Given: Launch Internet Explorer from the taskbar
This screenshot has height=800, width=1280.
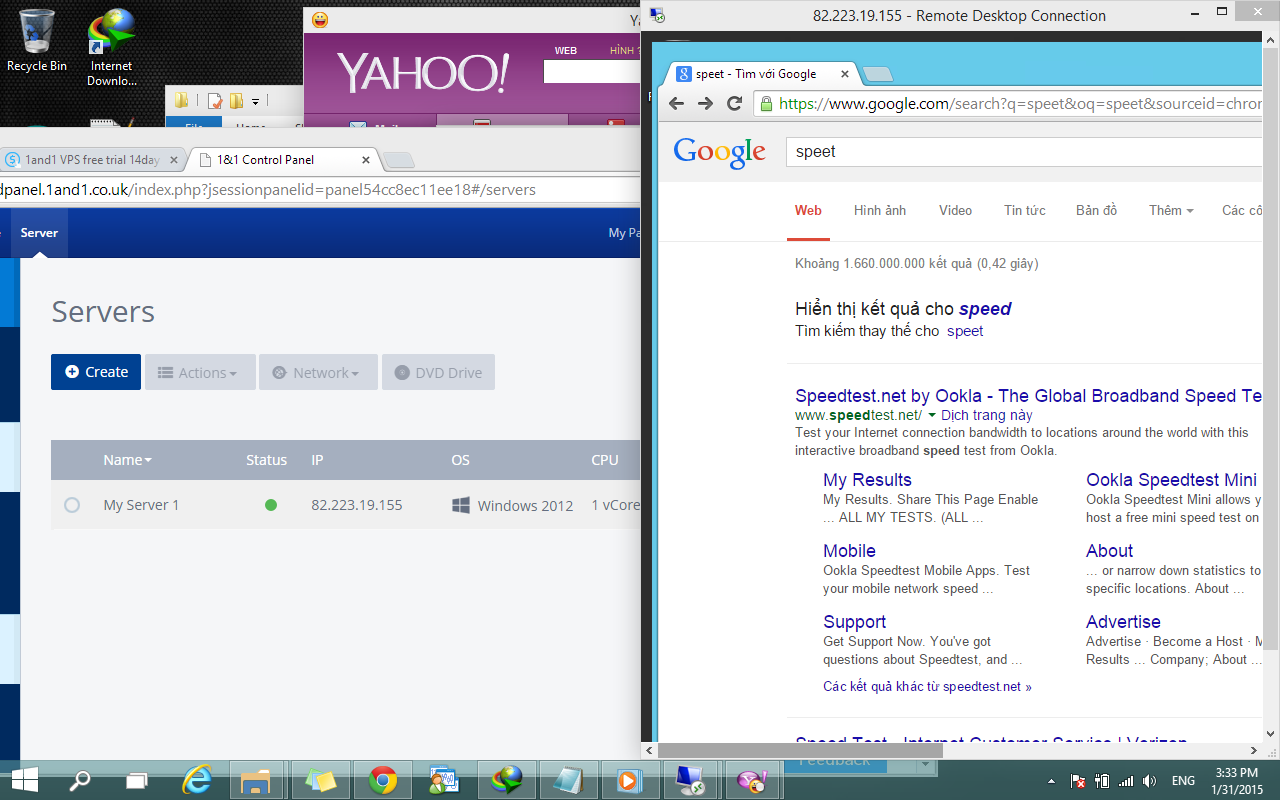Looking at the screenshot, I should (197, 780).
